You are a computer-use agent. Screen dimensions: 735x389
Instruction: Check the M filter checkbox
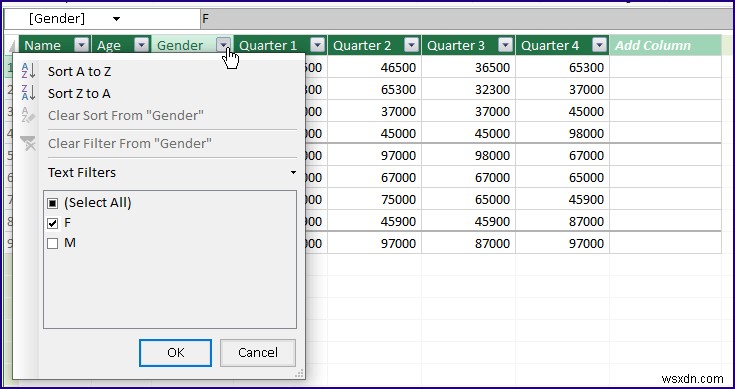coord(52,244)
